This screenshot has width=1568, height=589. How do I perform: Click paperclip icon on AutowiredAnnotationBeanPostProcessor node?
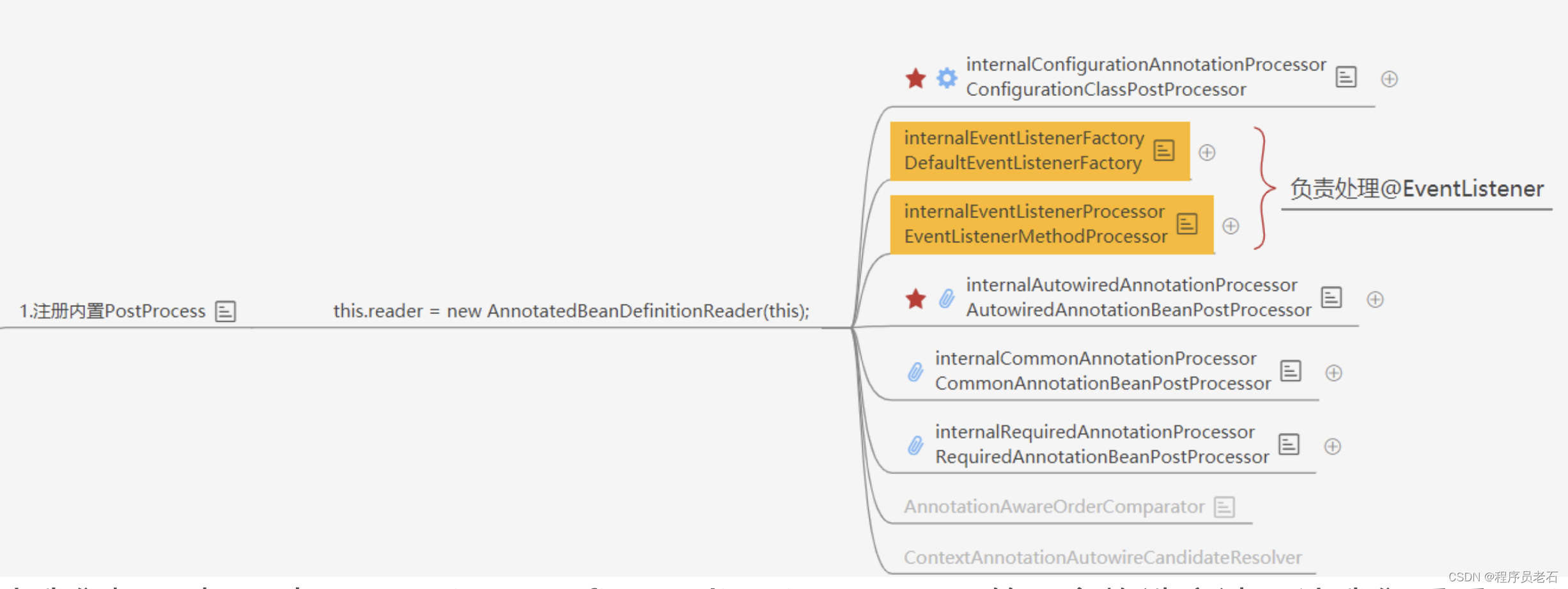coord(947,298)
